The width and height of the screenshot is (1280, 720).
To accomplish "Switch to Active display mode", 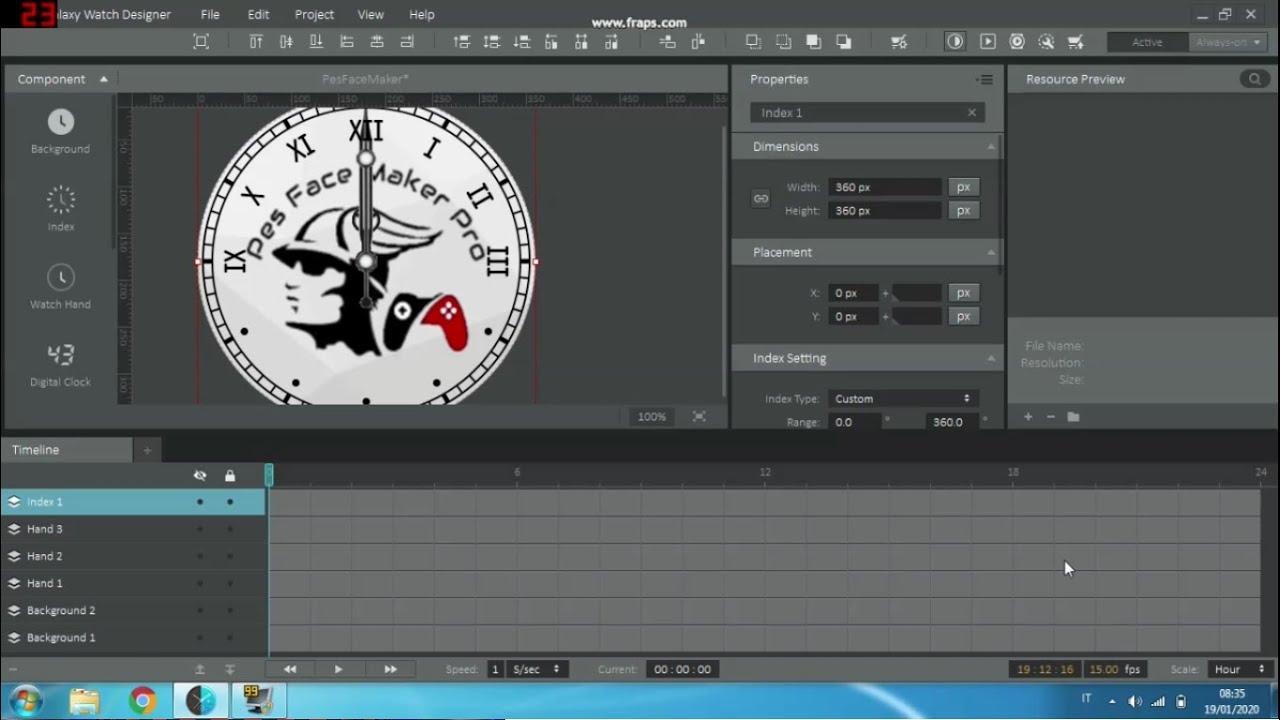I will click(1147, 42).
